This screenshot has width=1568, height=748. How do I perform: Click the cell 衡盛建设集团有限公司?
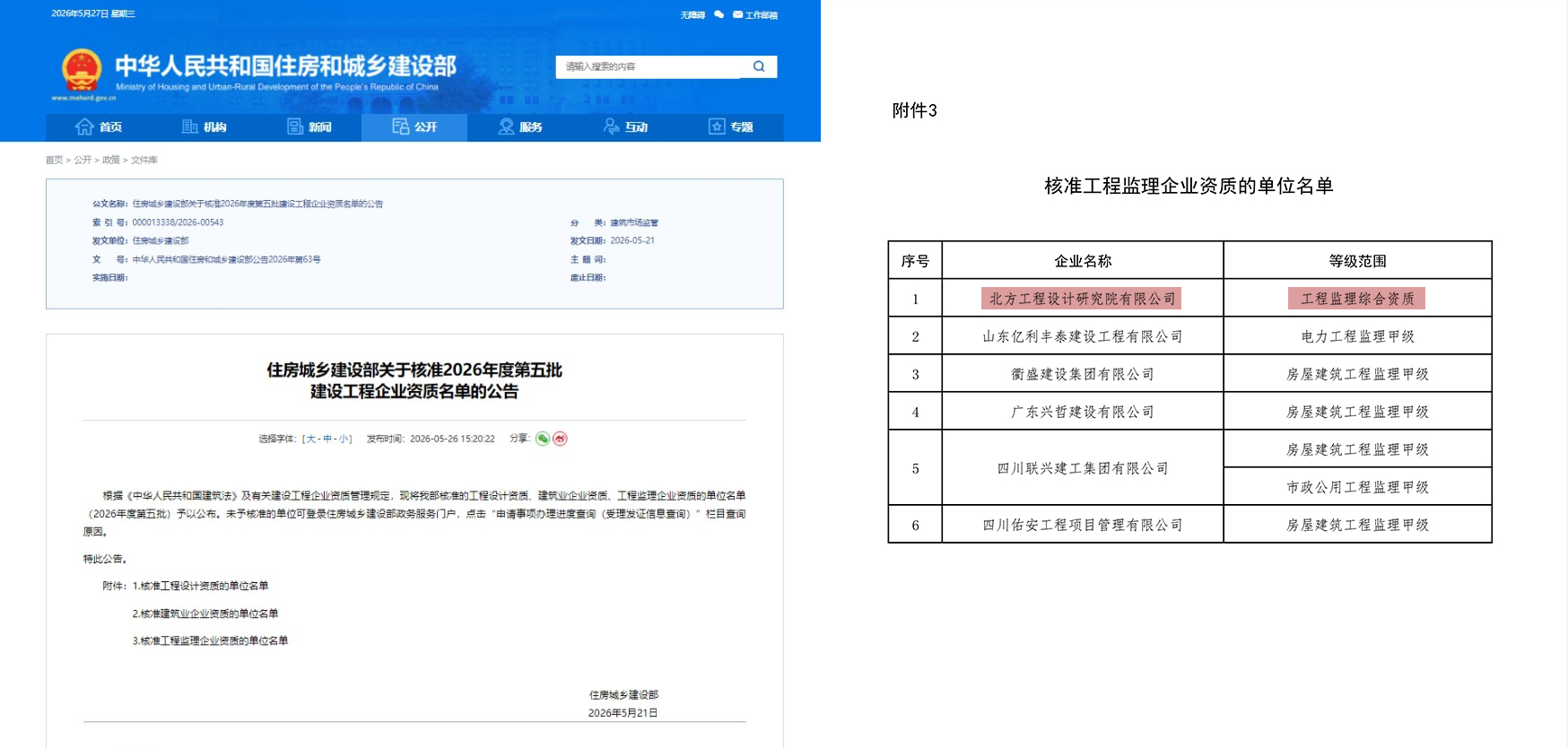tap(1083, 374)
